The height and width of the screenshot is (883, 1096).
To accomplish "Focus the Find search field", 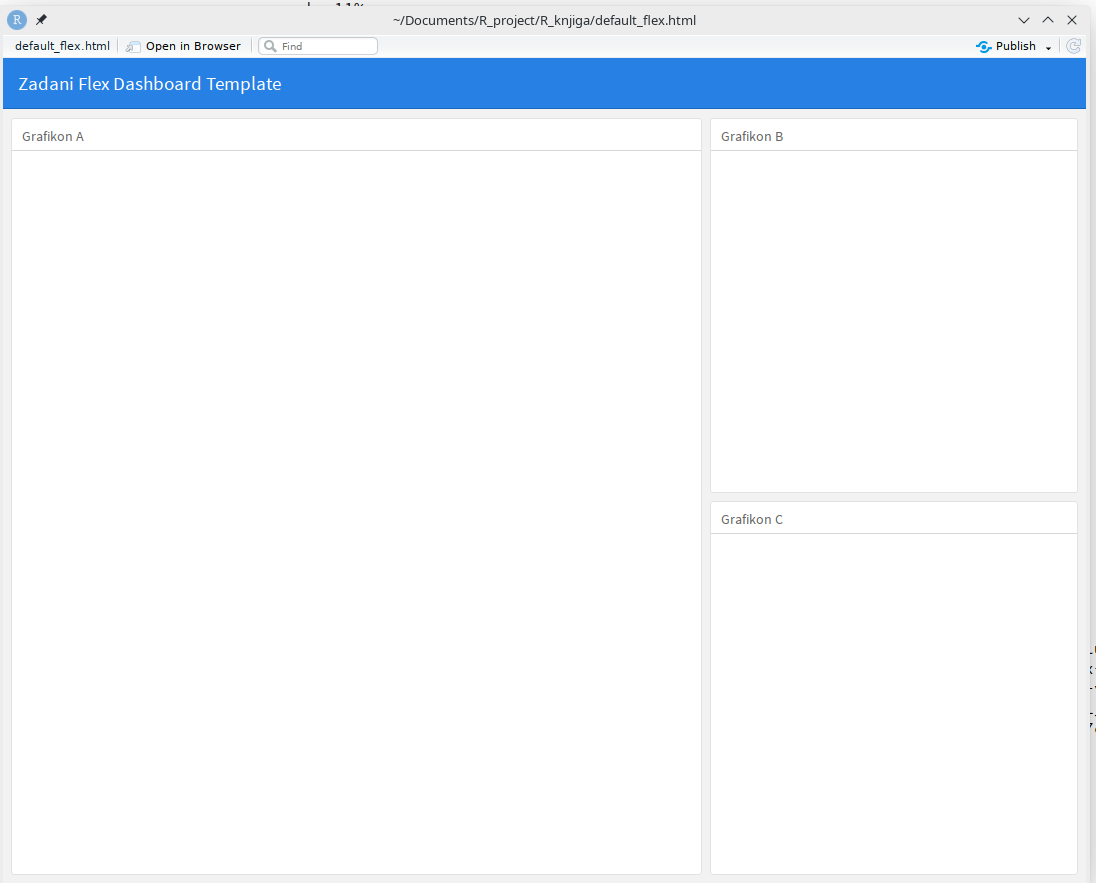I will pos(326,46).
